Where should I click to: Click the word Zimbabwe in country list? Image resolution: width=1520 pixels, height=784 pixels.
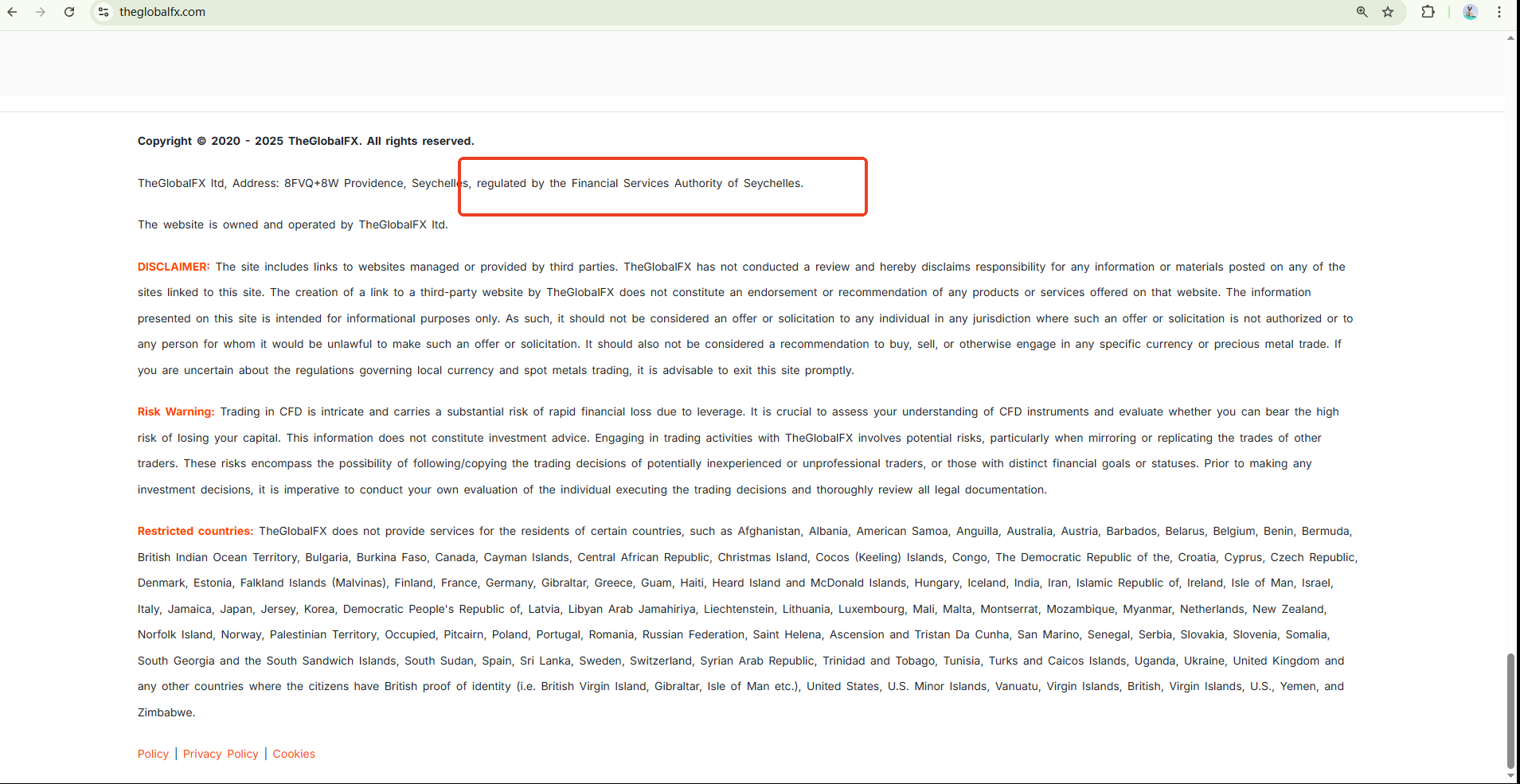(165, 712)
